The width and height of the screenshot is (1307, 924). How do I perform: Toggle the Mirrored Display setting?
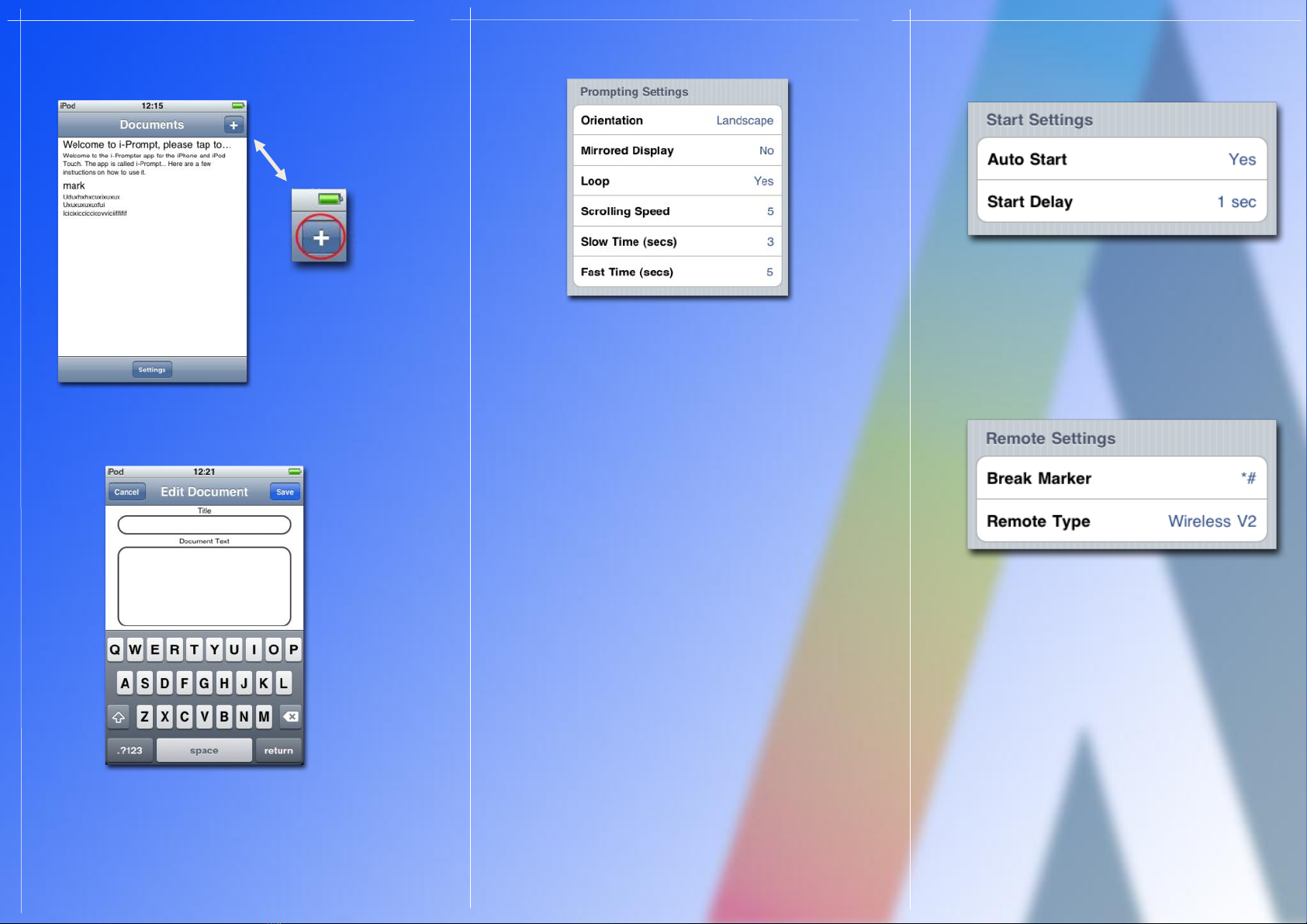[x=677, y=151]
